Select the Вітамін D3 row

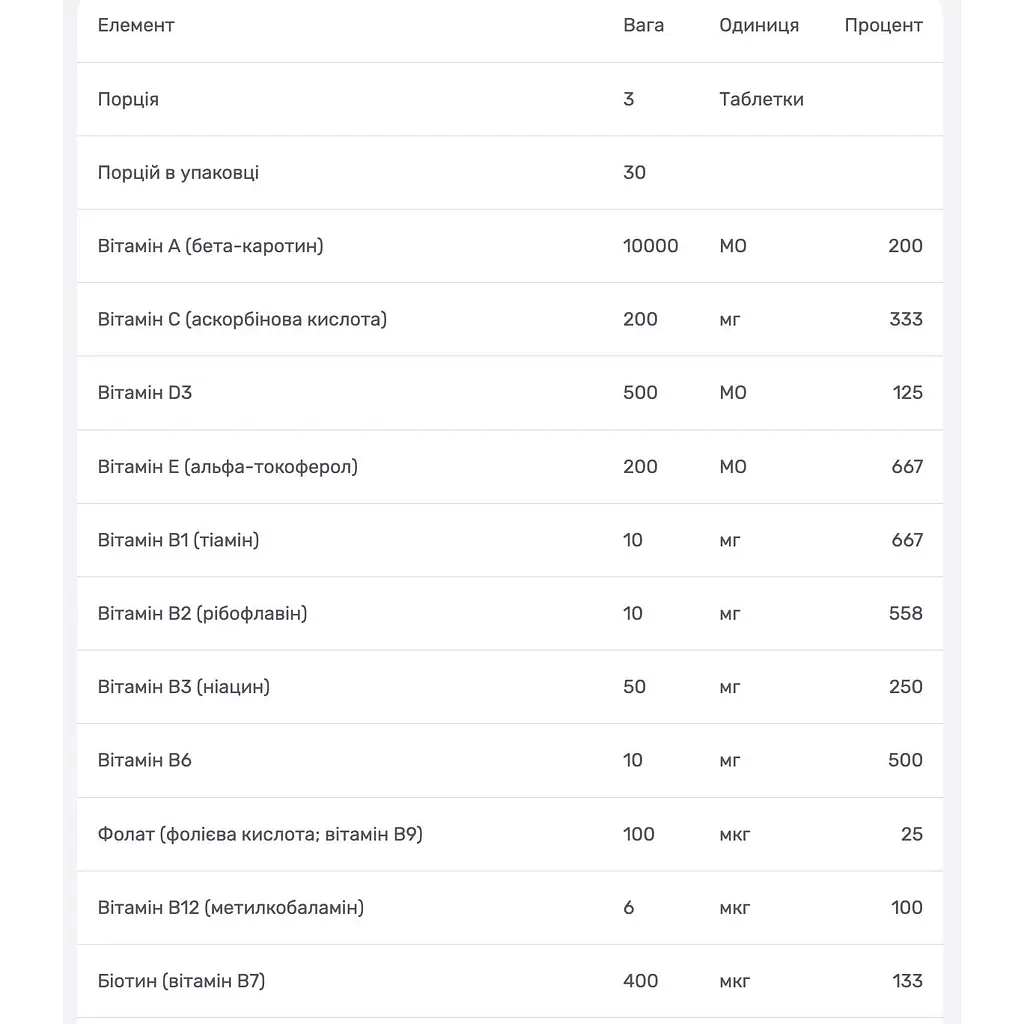[510, 393]
